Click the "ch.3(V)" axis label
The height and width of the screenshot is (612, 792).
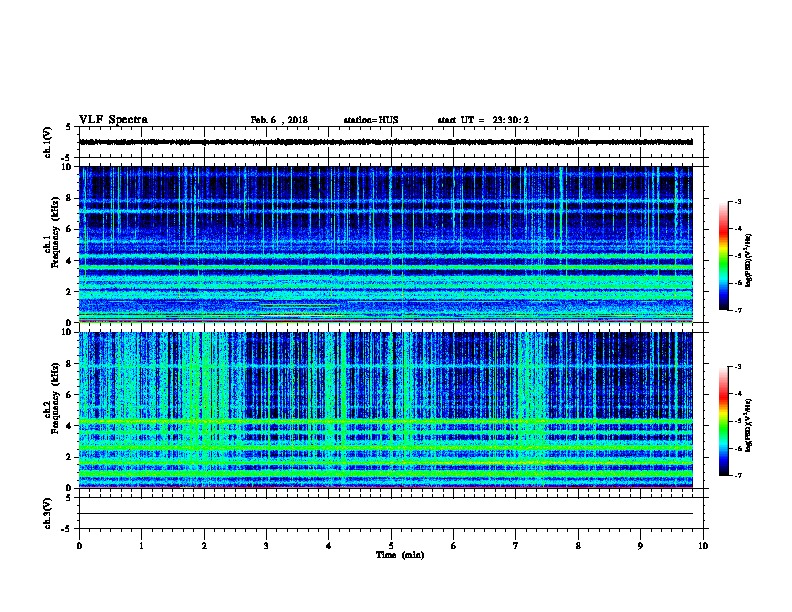(x=47, y=514)
